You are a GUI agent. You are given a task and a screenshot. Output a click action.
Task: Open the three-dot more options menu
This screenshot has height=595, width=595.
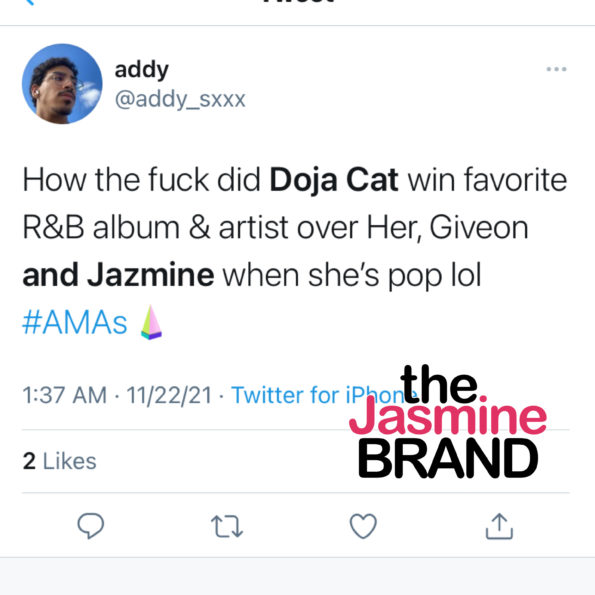click(x=556, y=69)
